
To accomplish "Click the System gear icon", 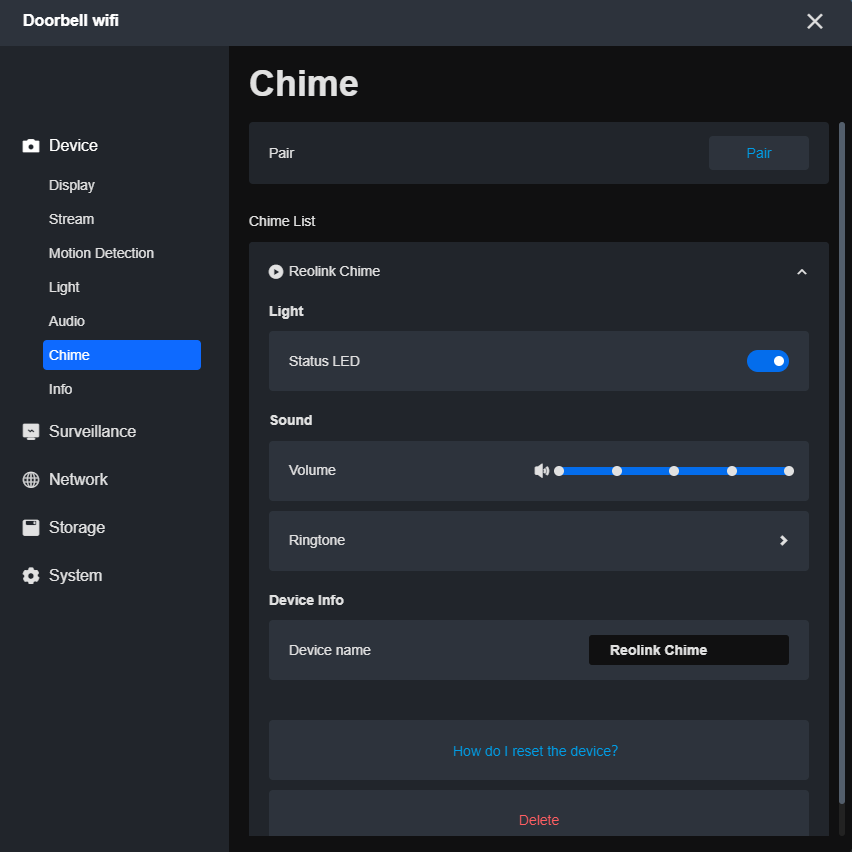I will (31, 575).
